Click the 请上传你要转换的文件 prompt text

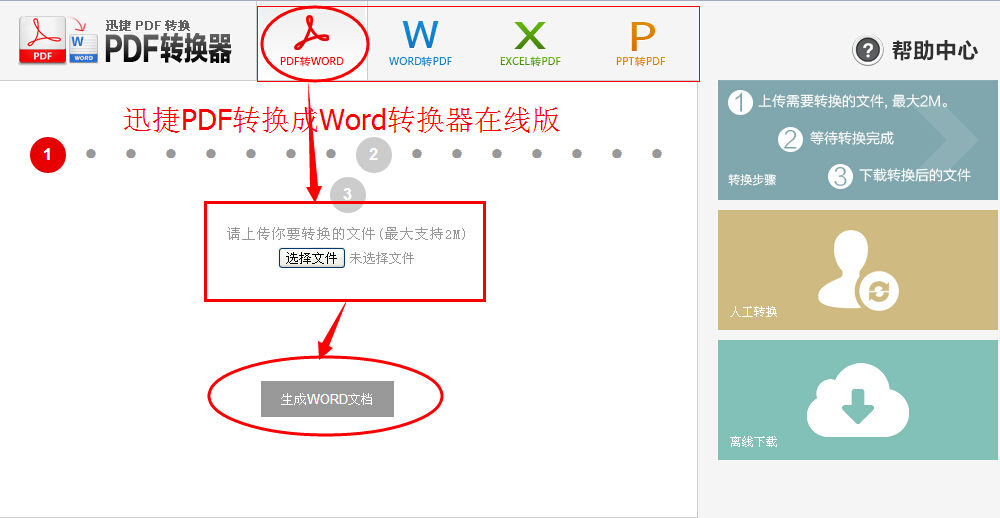click(347, 234)
